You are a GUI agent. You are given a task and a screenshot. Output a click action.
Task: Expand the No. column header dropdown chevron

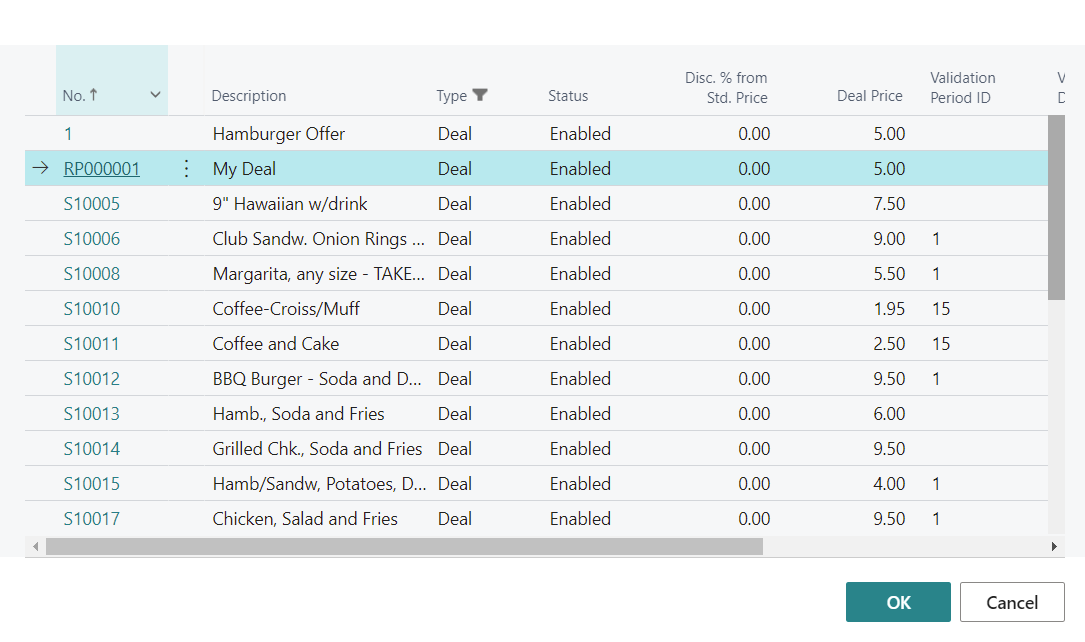pyautogui.click(x=155, y=95)
